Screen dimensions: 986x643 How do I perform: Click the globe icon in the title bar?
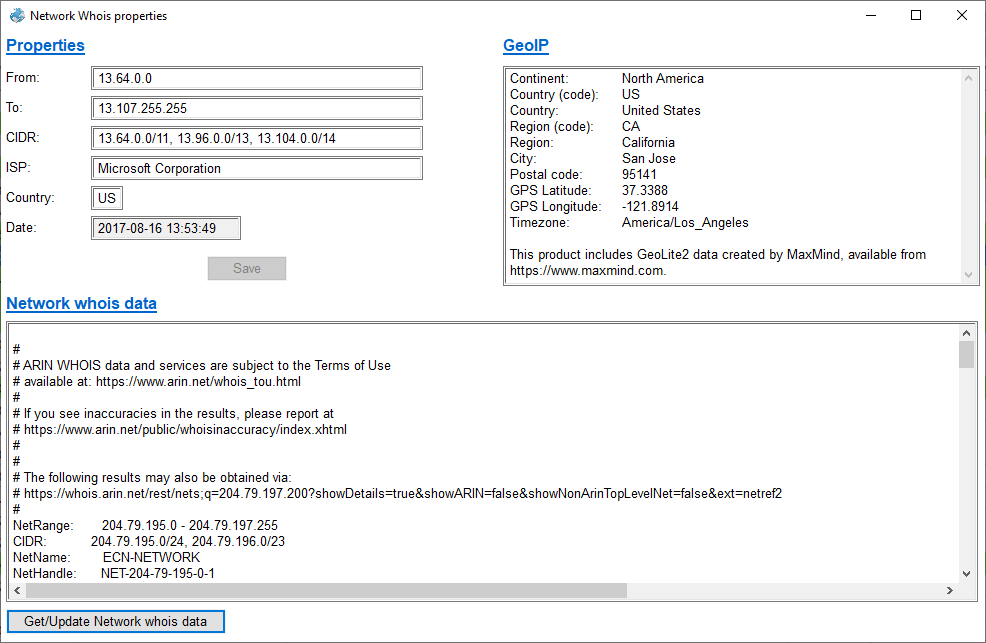point(18,15)
